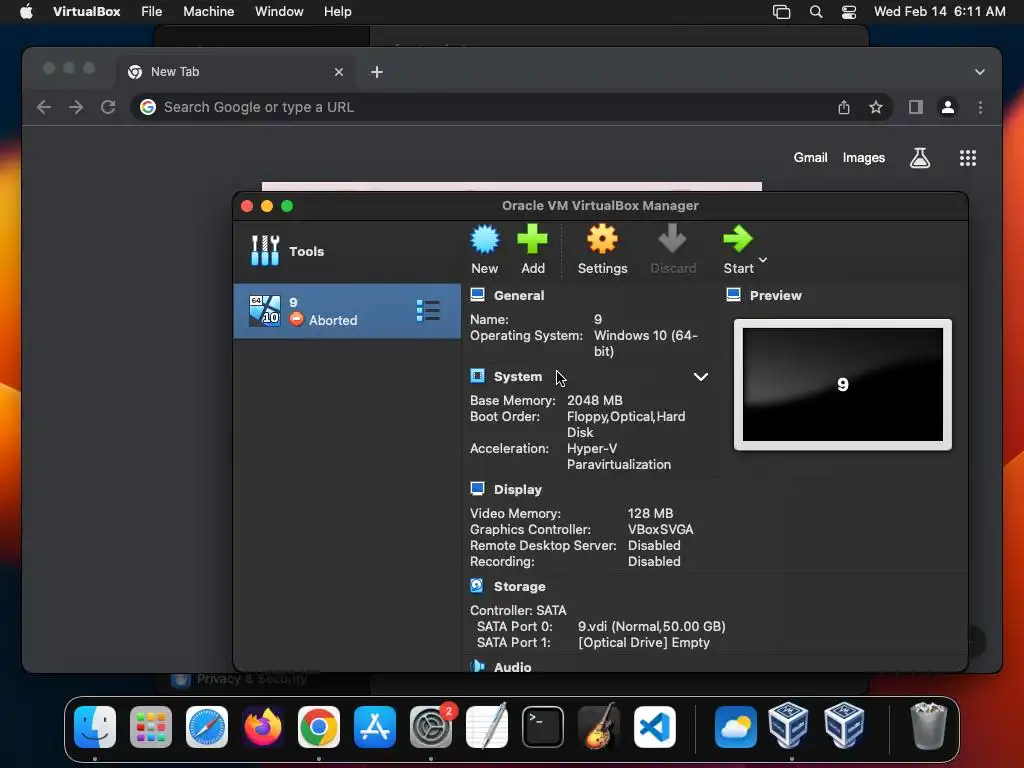Image resolution: width=1024 pixels, height=768 pixels.
Task: Click Chrome forward arrow
Action: tap(76, 107)
